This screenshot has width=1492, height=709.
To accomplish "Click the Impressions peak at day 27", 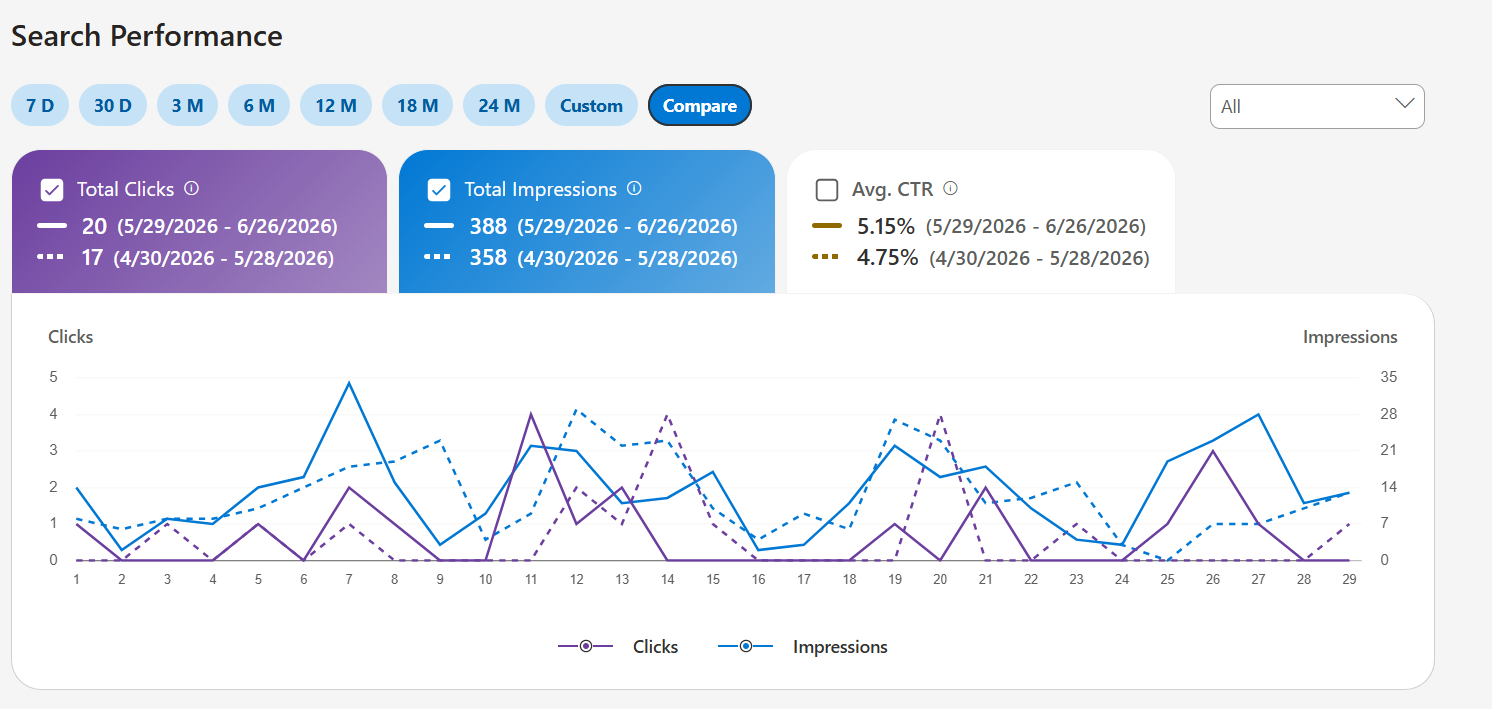I will 1258,414.
